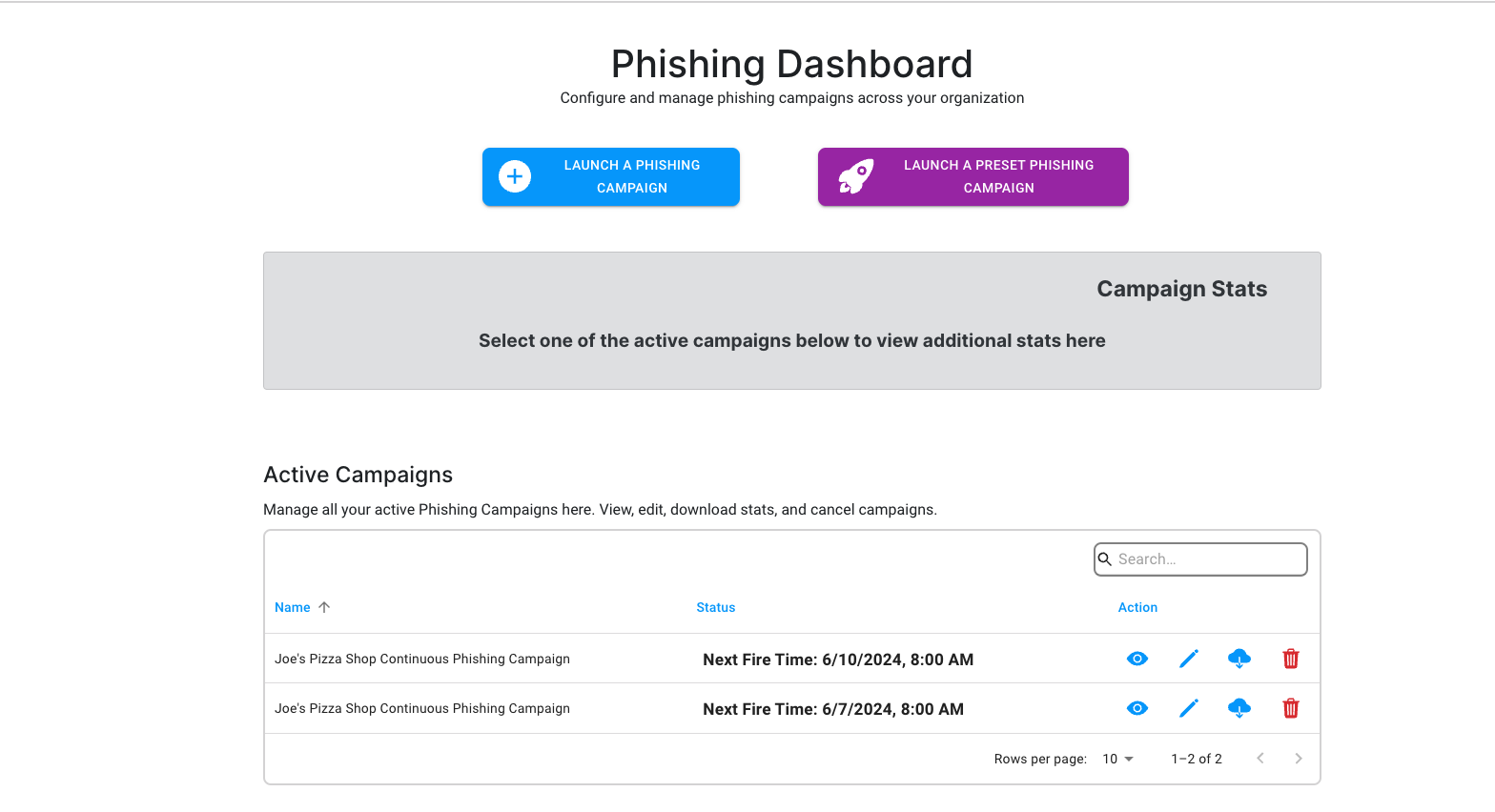
Task: Edit the 6/7/2024 campaign via pencil icon
Action: (1188, 708)
